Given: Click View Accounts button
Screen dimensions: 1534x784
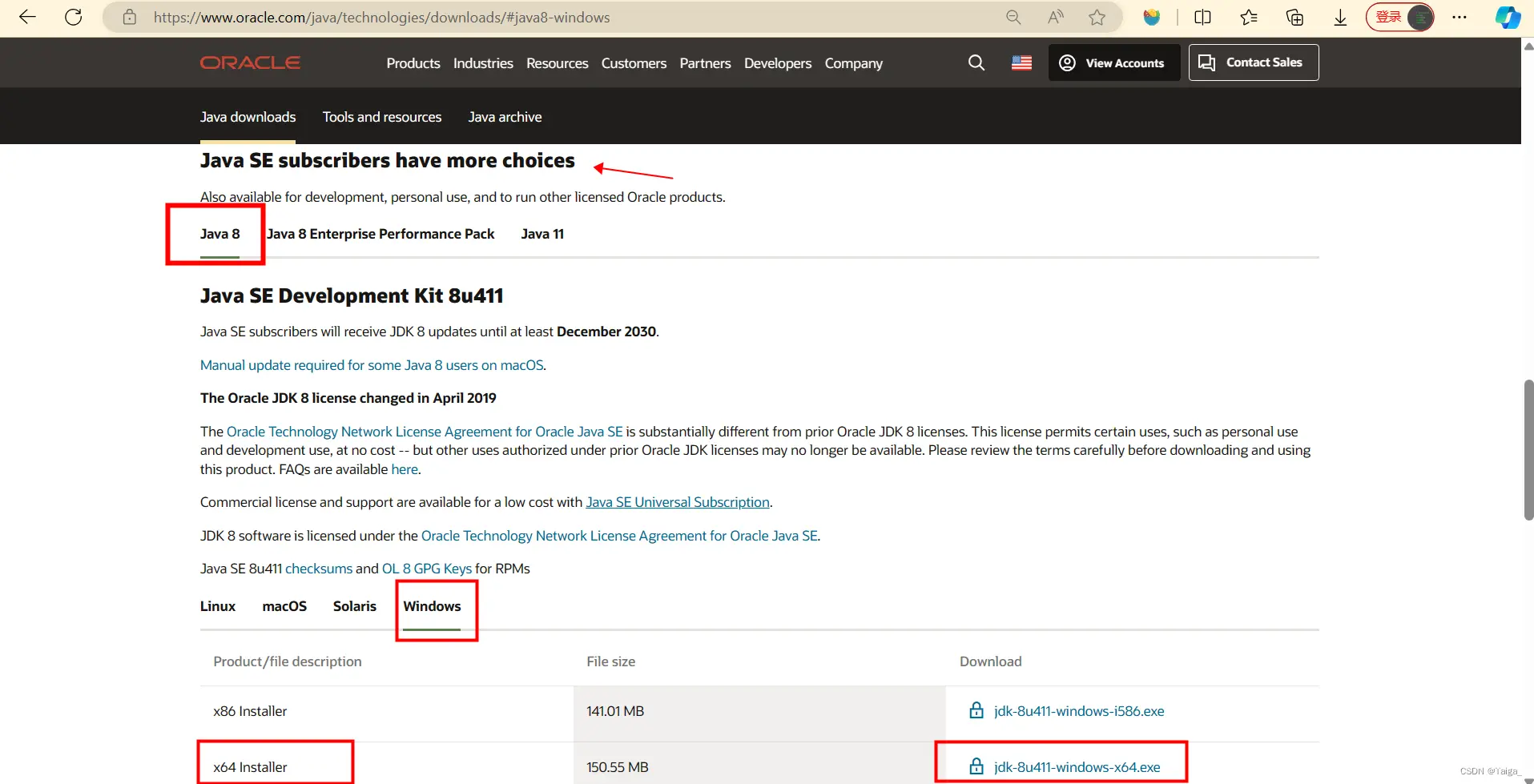Looking at the screenshot, I should (x=1114, y=62).
